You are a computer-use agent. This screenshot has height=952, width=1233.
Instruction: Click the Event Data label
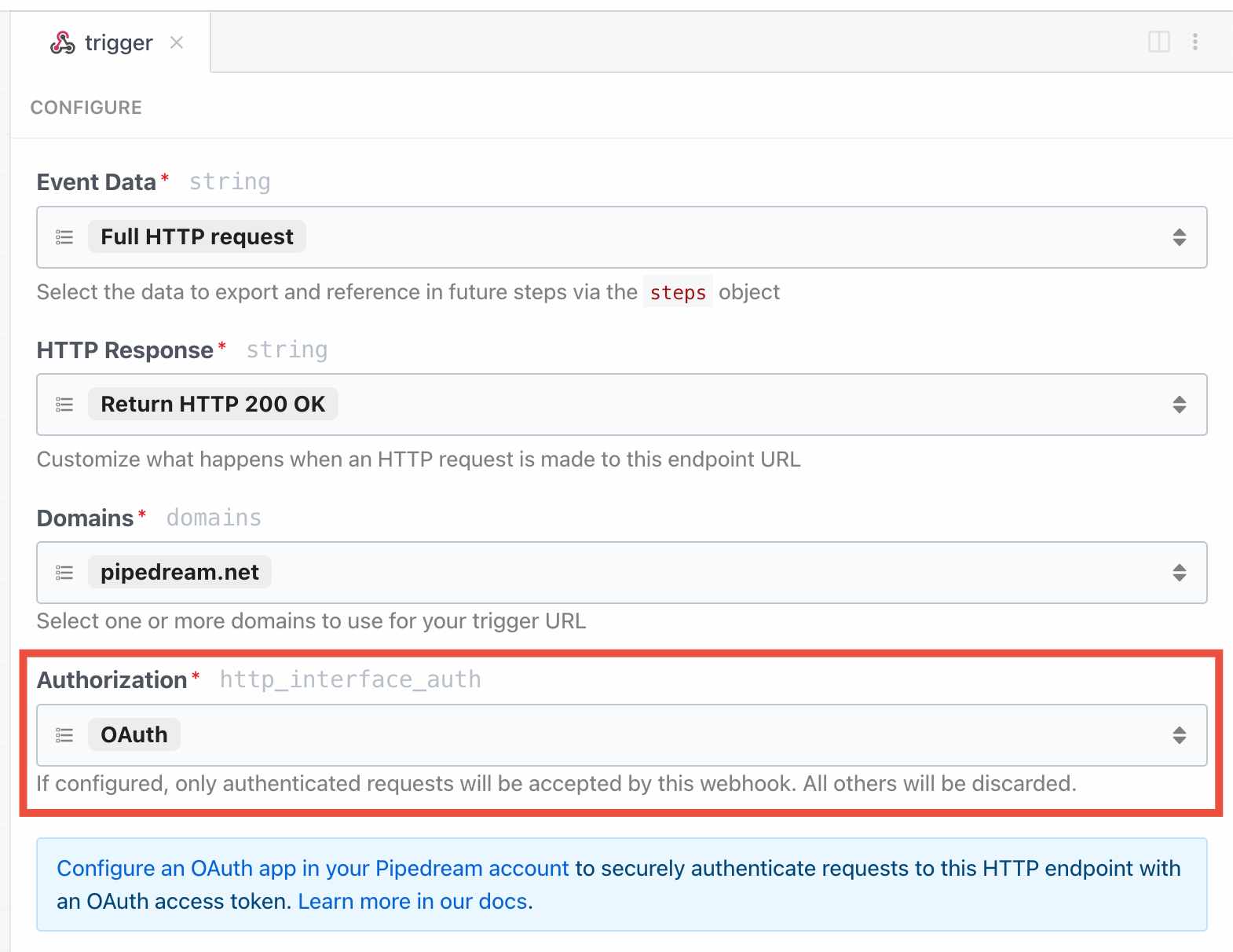(97, 182)
